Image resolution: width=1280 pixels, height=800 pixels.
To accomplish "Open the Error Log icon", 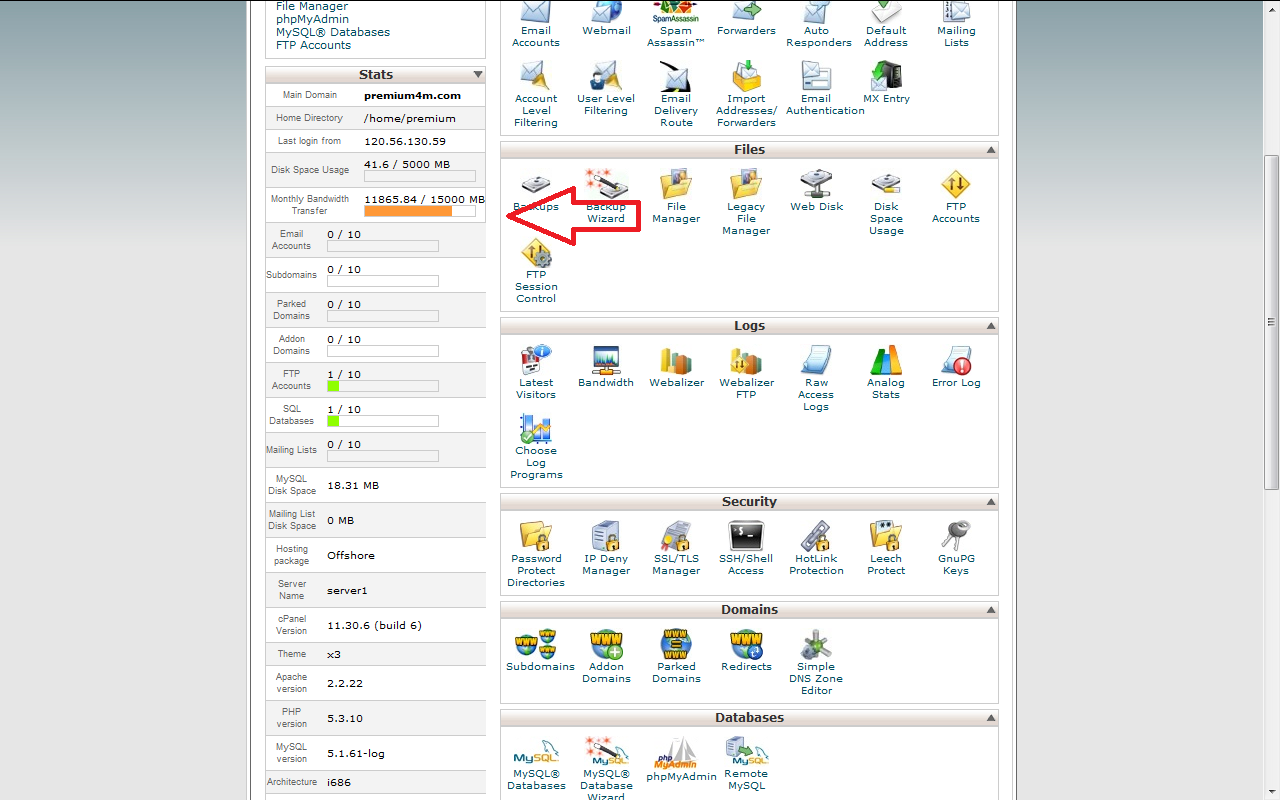I will 956,360.
